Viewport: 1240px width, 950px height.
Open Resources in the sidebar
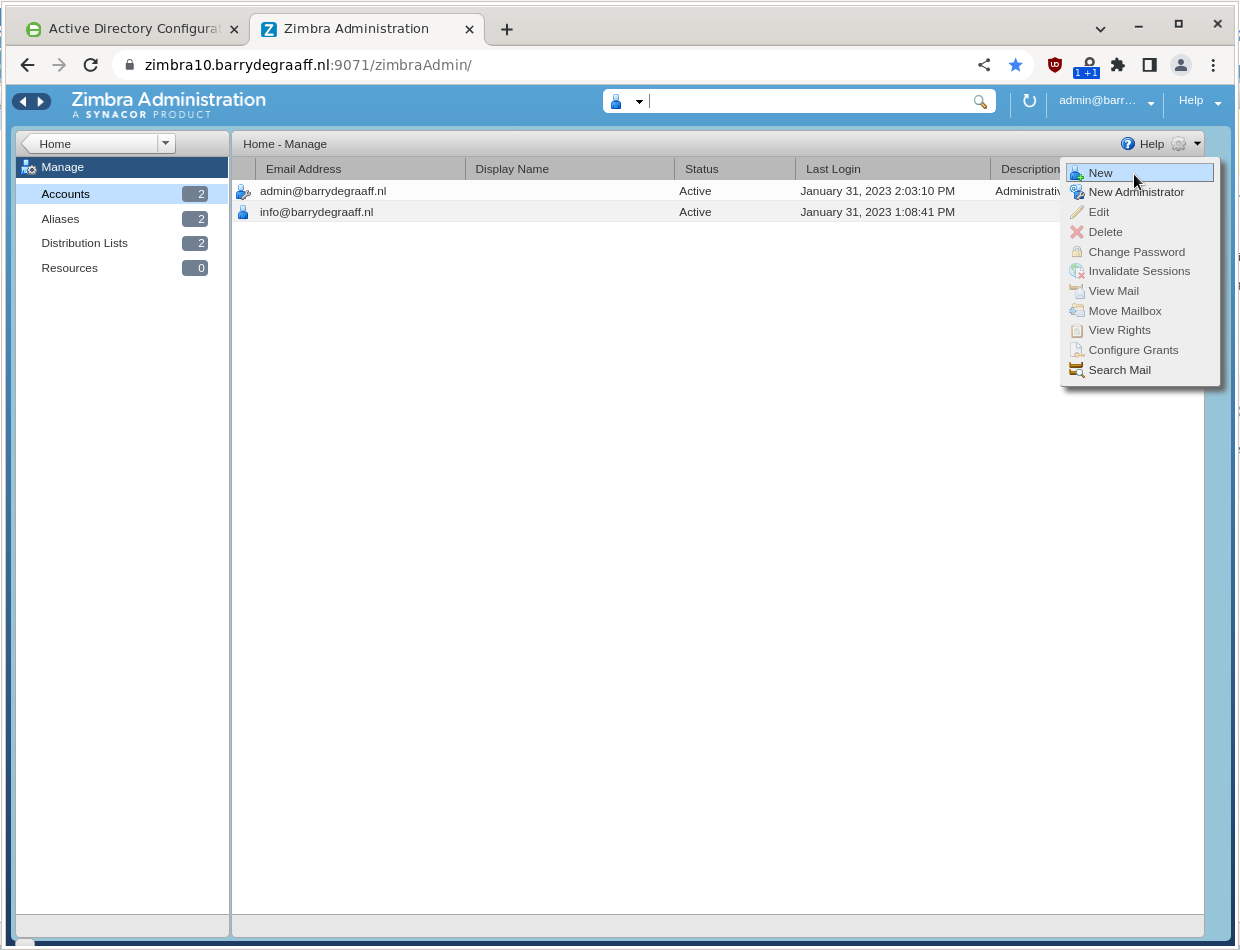pos(122,268)
